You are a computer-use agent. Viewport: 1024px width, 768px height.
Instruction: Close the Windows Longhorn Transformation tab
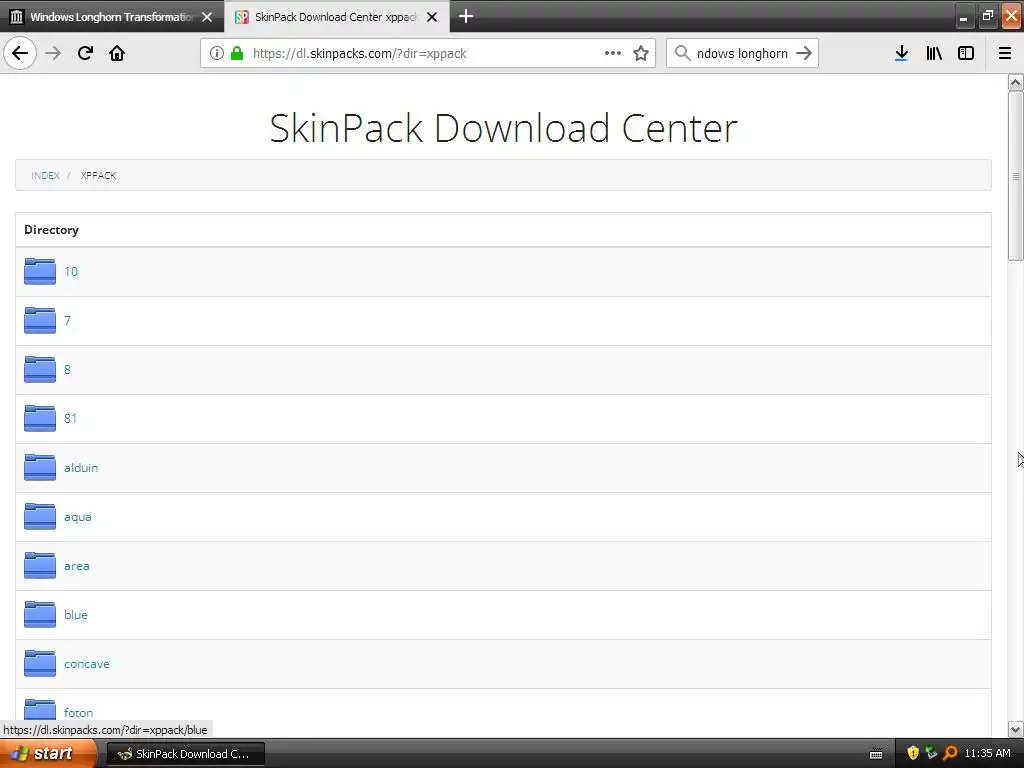pos(207,17)
